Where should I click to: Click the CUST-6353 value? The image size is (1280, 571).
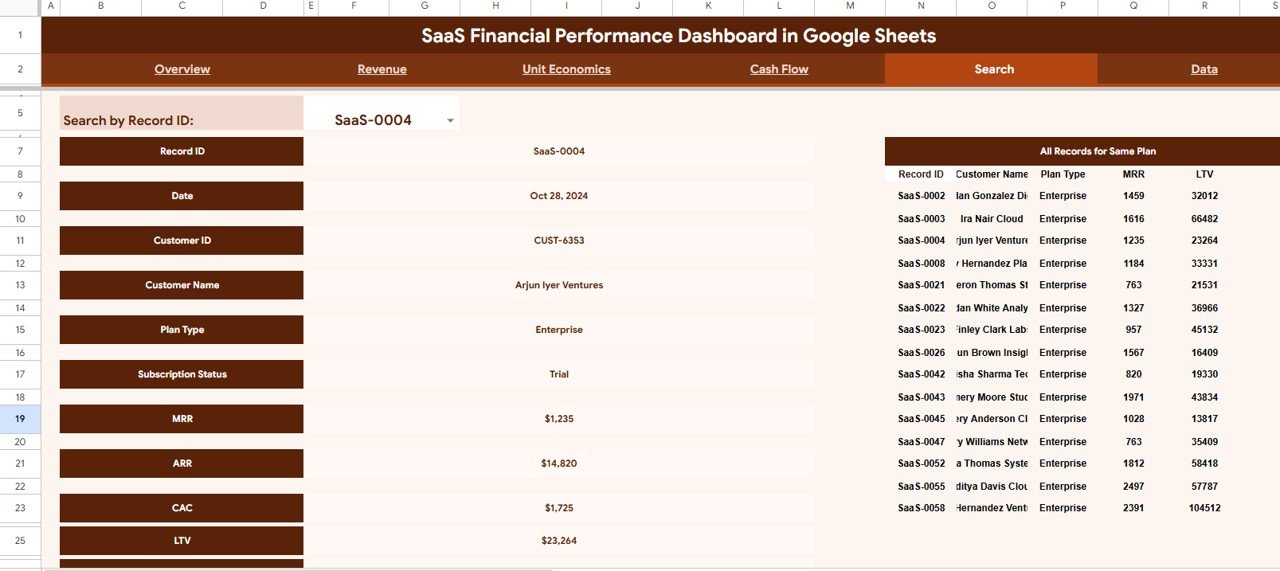click(x=559, y=241)
